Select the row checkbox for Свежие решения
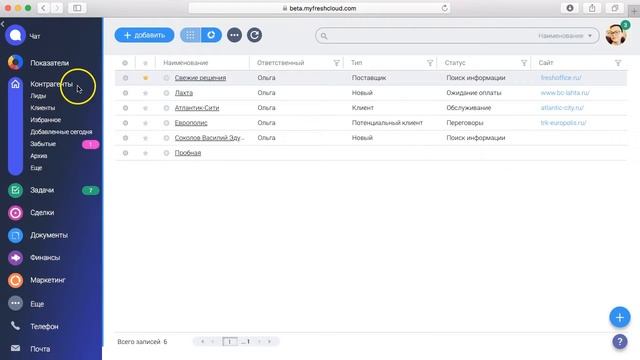The image size is (640, 360). click(x=125, y=78)
